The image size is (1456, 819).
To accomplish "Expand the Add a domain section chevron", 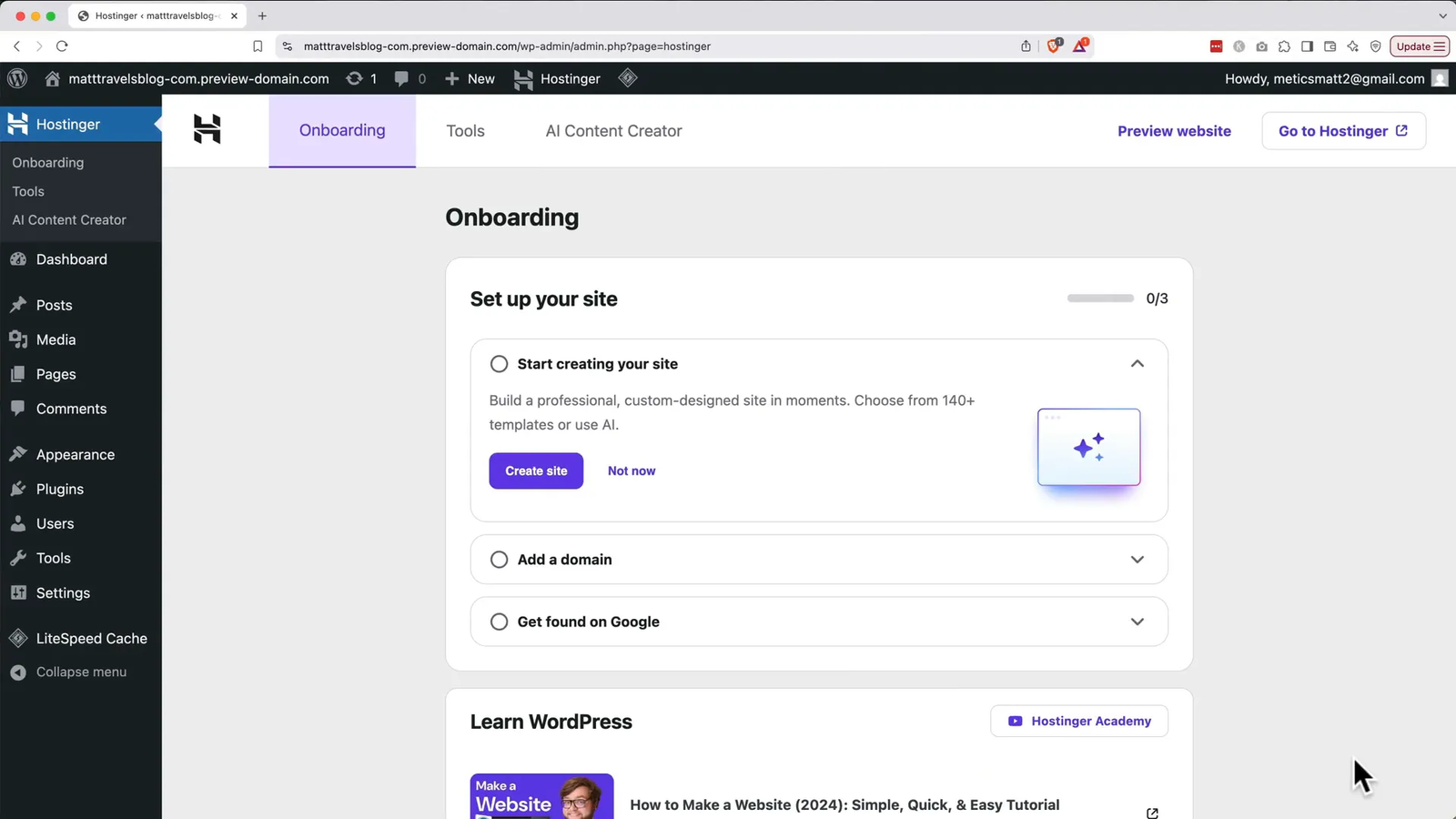I will (1137, 560).
